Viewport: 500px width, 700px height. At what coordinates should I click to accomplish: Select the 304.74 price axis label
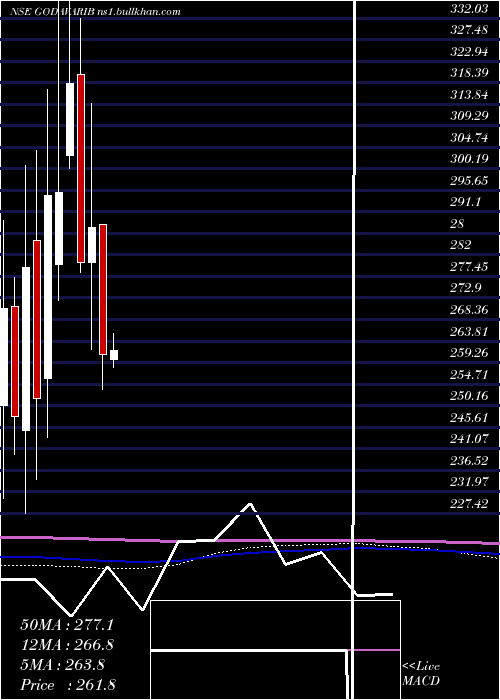pyautogui.click(x=469, y=138)
